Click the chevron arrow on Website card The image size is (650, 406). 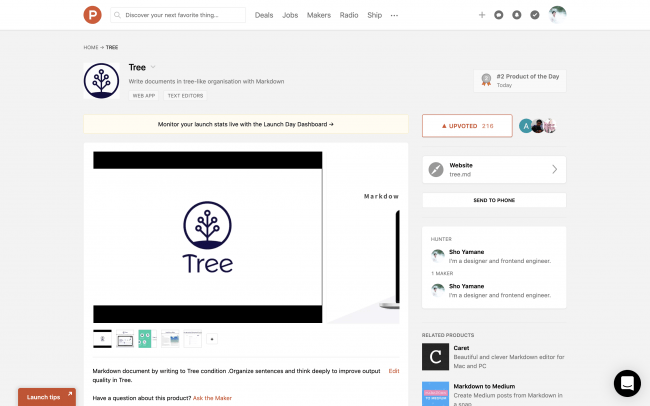pyautogui.click(x=555, y=169)
